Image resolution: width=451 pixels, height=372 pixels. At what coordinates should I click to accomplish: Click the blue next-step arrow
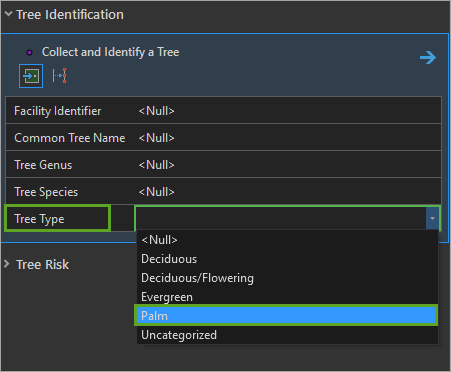point(428,58)
